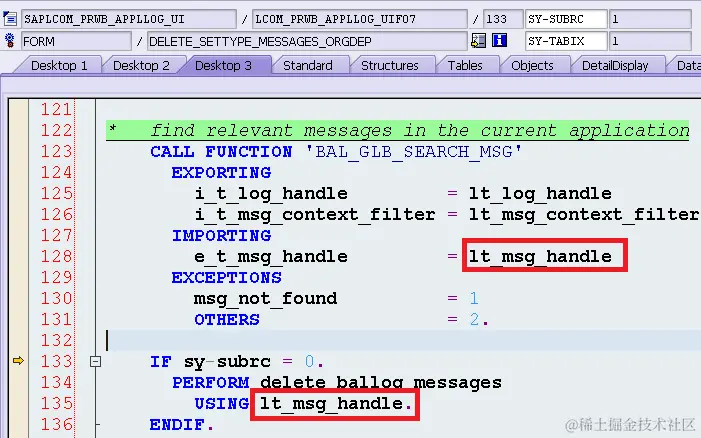The image size is (701, 438).
Task: Click line number 126 in the gutter
Action: click(x=56, y=214)
